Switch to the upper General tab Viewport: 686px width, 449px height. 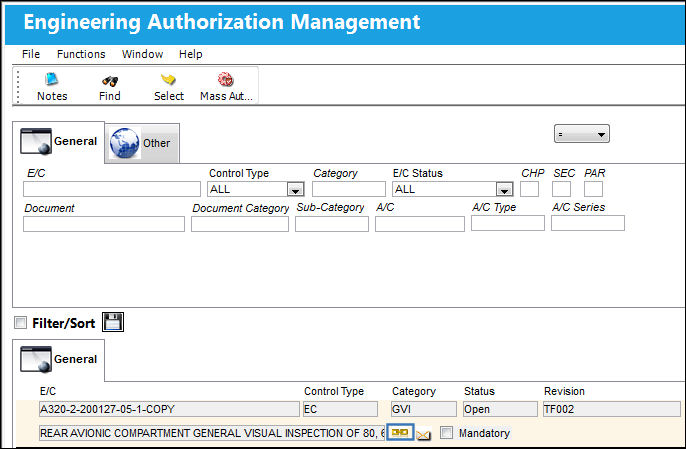point(59,142)
